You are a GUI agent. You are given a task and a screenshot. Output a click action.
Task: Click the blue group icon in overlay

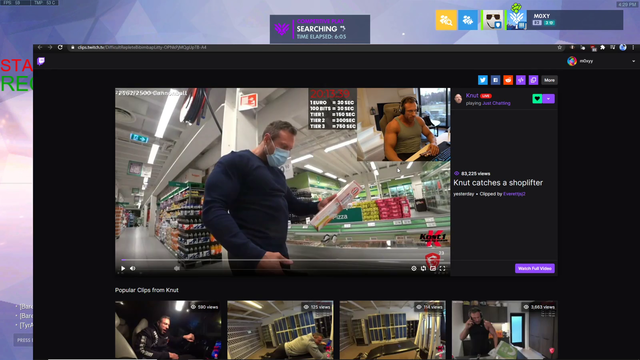point(468,20)
